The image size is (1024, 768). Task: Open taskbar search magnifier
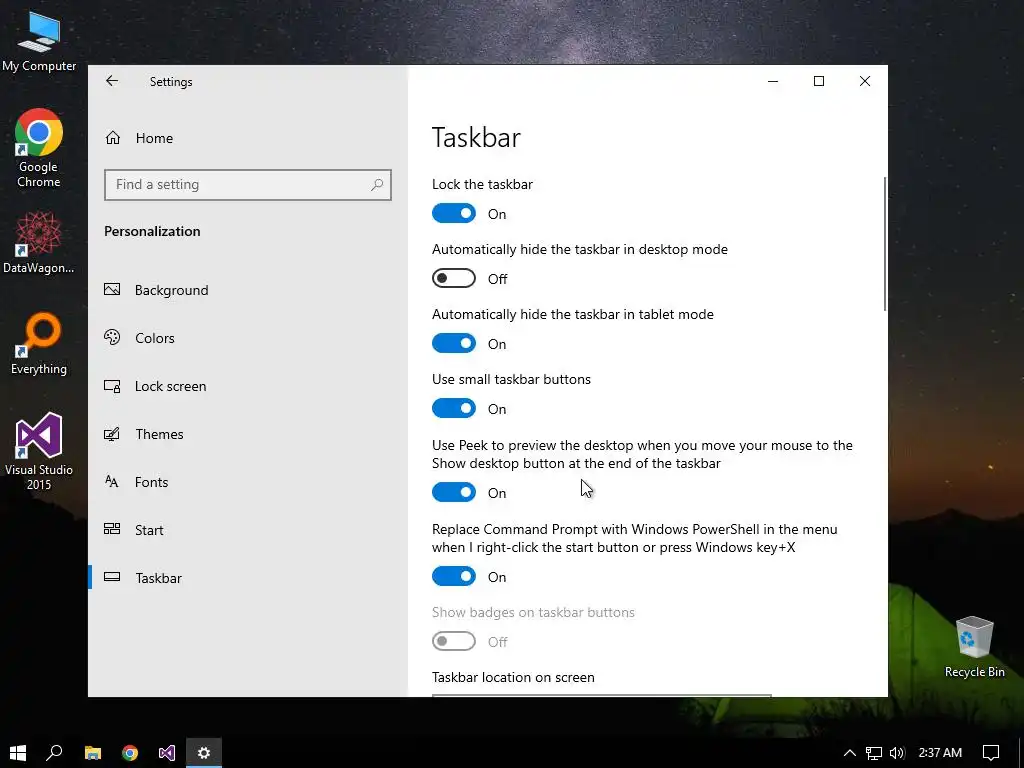(55, 753)
